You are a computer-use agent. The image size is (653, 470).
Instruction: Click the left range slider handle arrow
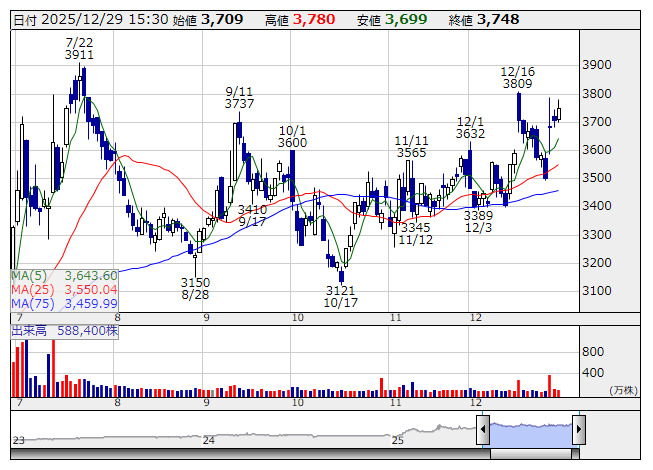[482, 431]
